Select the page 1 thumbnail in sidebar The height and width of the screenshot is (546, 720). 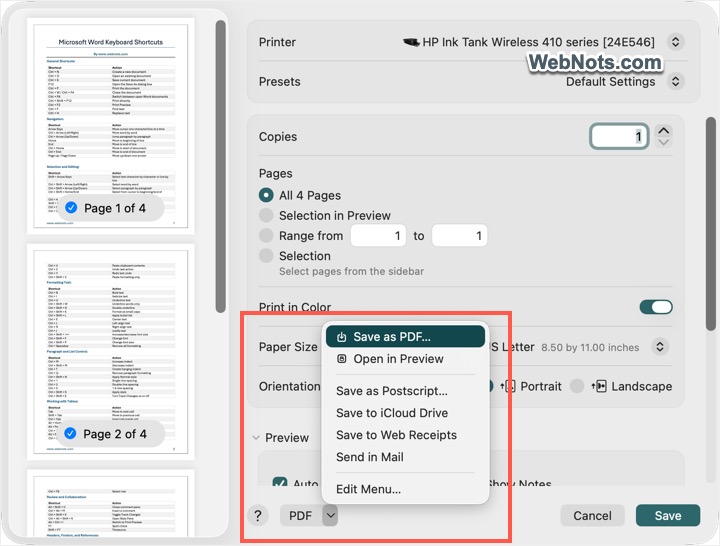111,126
